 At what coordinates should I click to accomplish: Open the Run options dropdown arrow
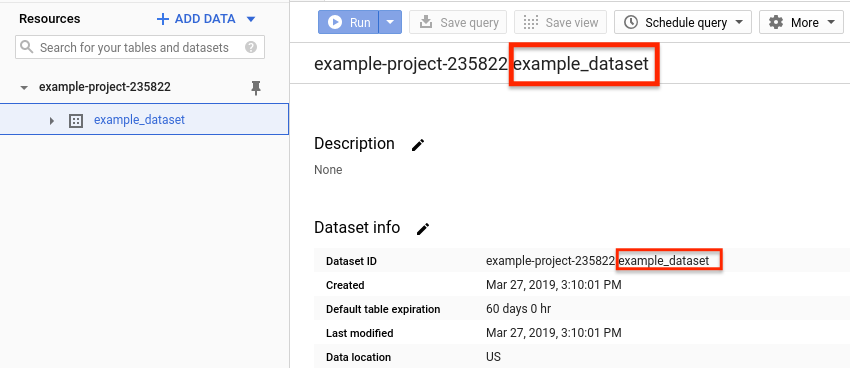[390, 22]
